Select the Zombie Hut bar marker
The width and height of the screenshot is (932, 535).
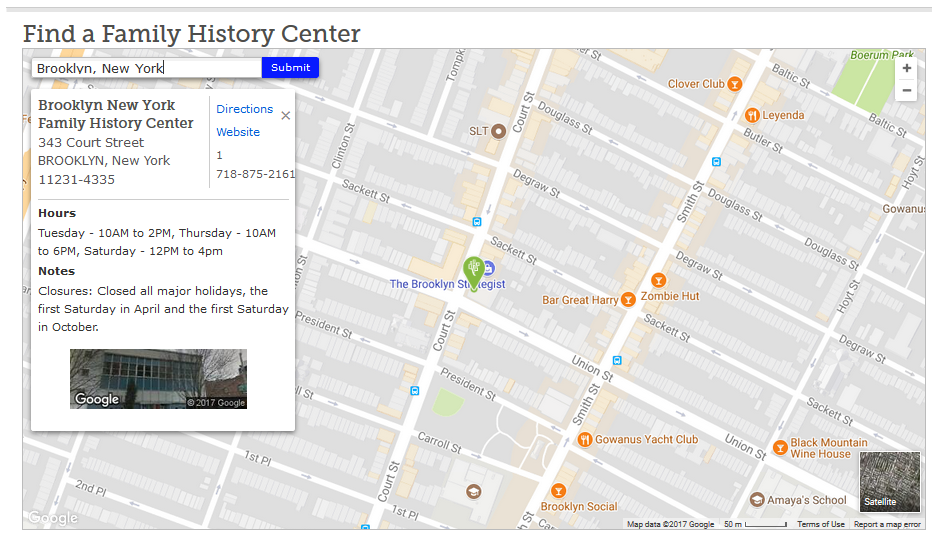pos(658,281)
